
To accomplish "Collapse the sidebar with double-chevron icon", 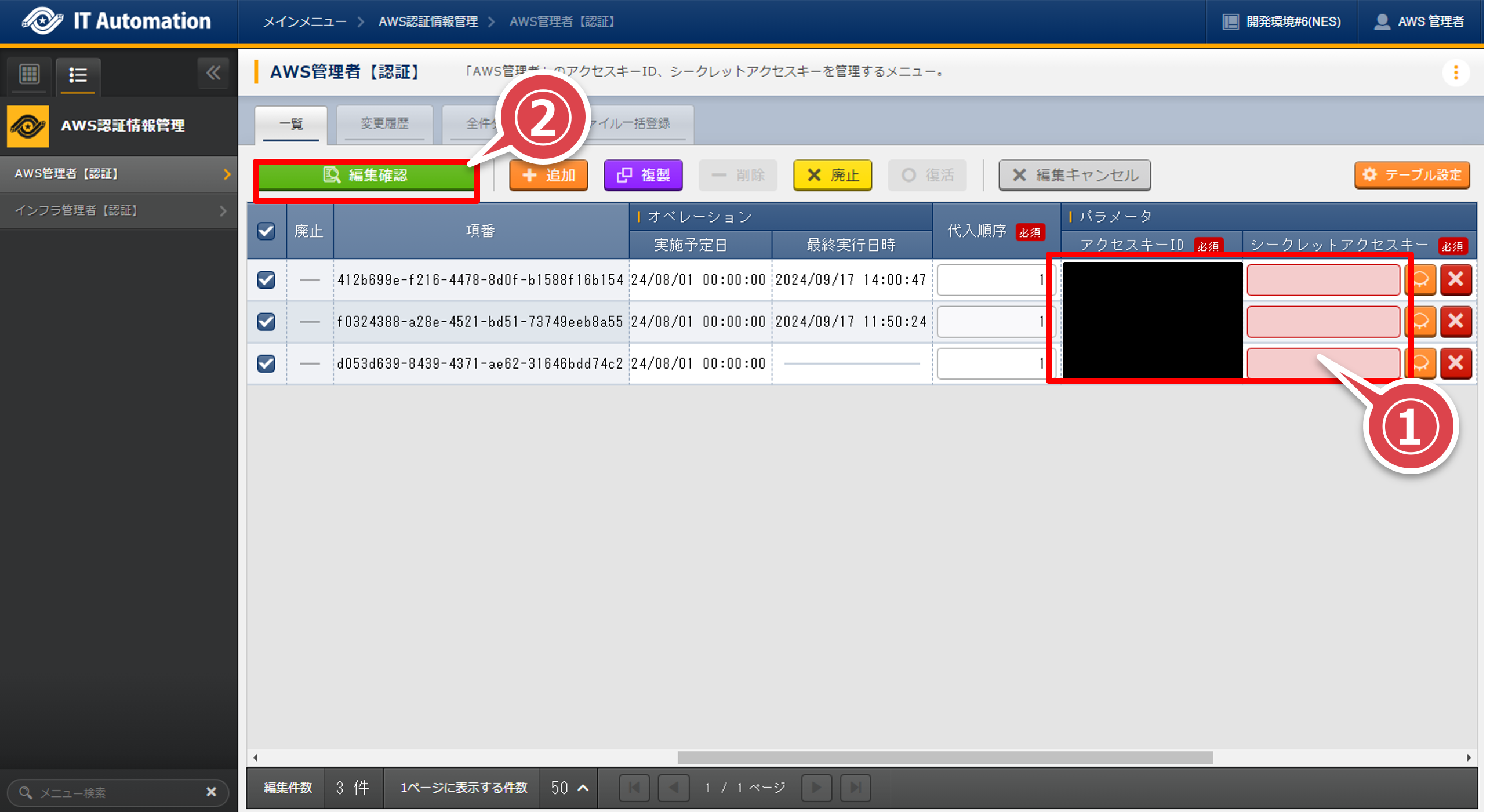I will click(x=213, y=73).
